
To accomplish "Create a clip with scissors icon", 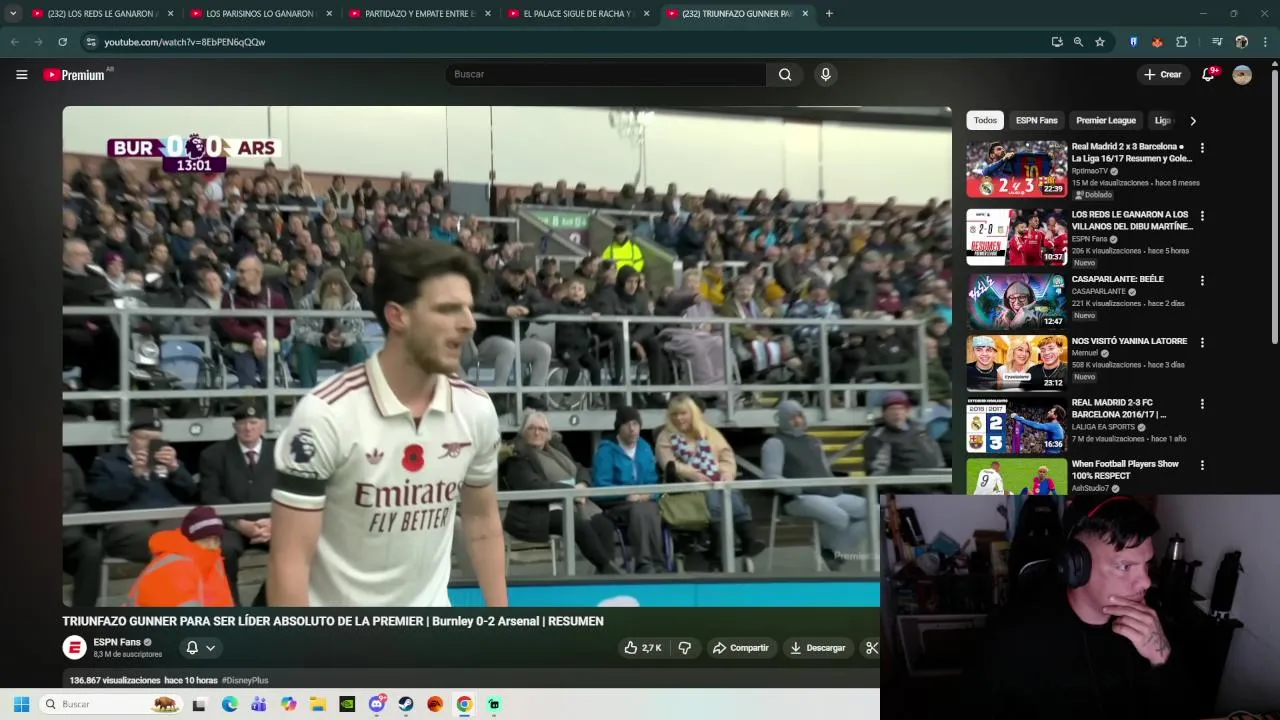I will click(871, 648).
